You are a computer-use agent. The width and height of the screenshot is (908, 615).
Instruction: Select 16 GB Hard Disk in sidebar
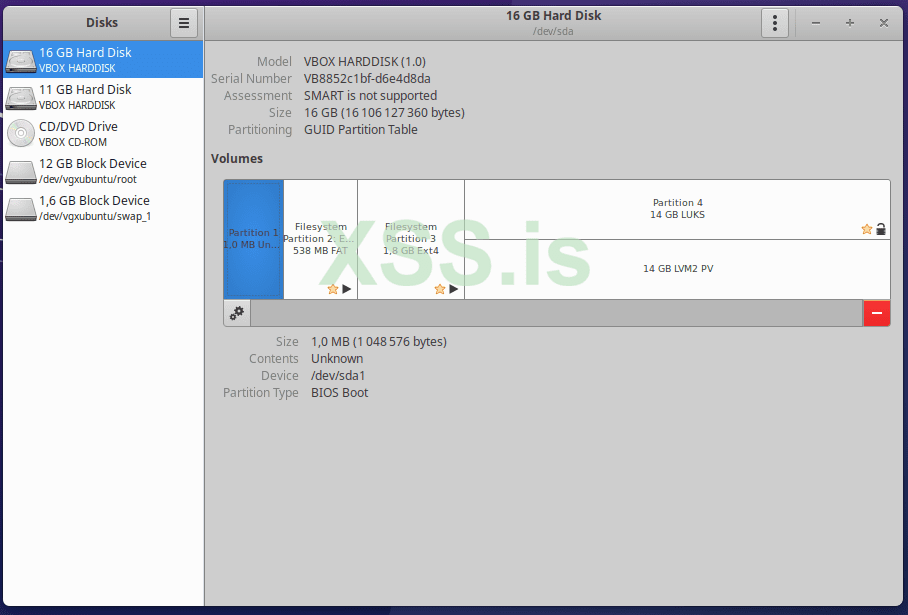click(103, 59)
